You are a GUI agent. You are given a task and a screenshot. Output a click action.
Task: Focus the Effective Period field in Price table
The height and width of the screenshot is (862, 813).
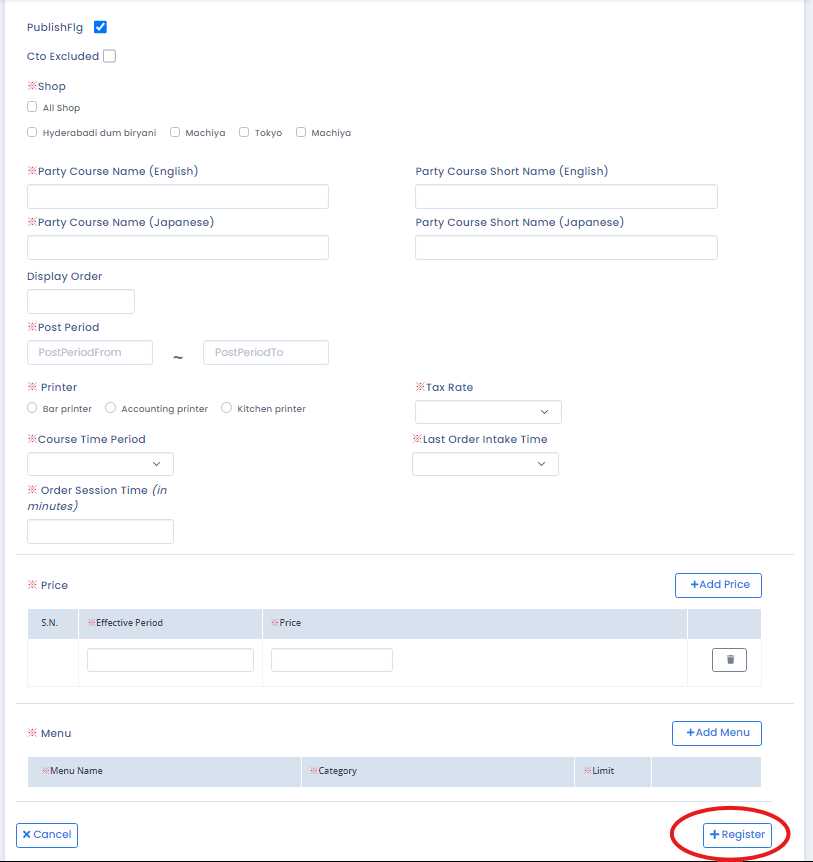click(x=170, y=660)
